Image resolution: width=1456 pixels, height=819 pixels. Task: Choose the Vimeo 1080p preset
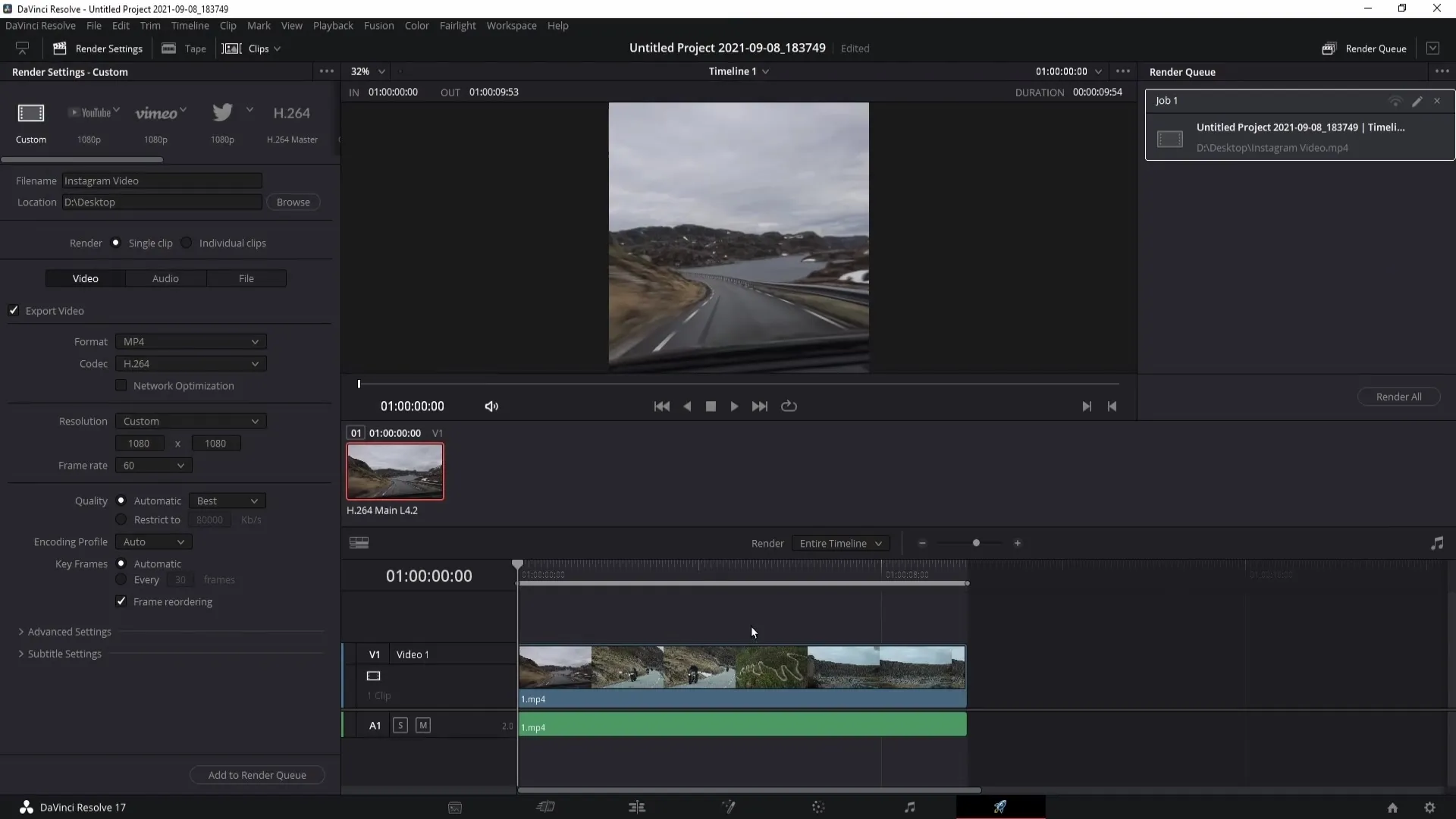point(160,113)
